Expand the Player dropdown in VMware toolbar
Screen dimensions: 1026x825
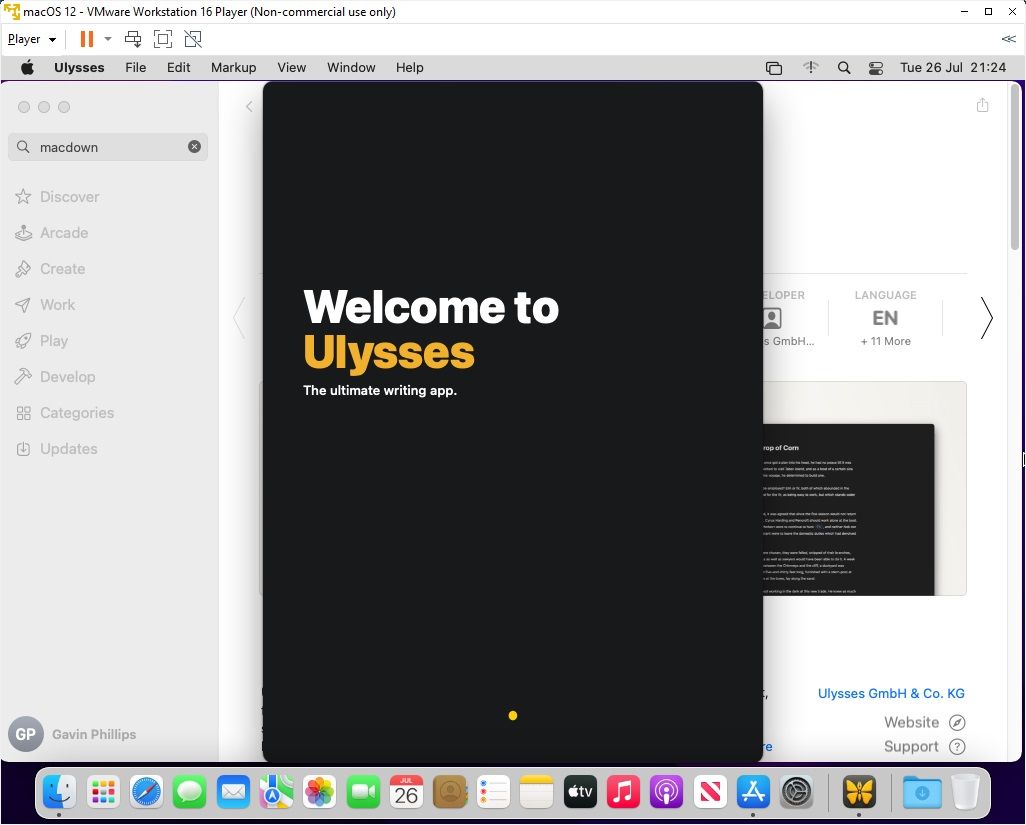point(31,38)
